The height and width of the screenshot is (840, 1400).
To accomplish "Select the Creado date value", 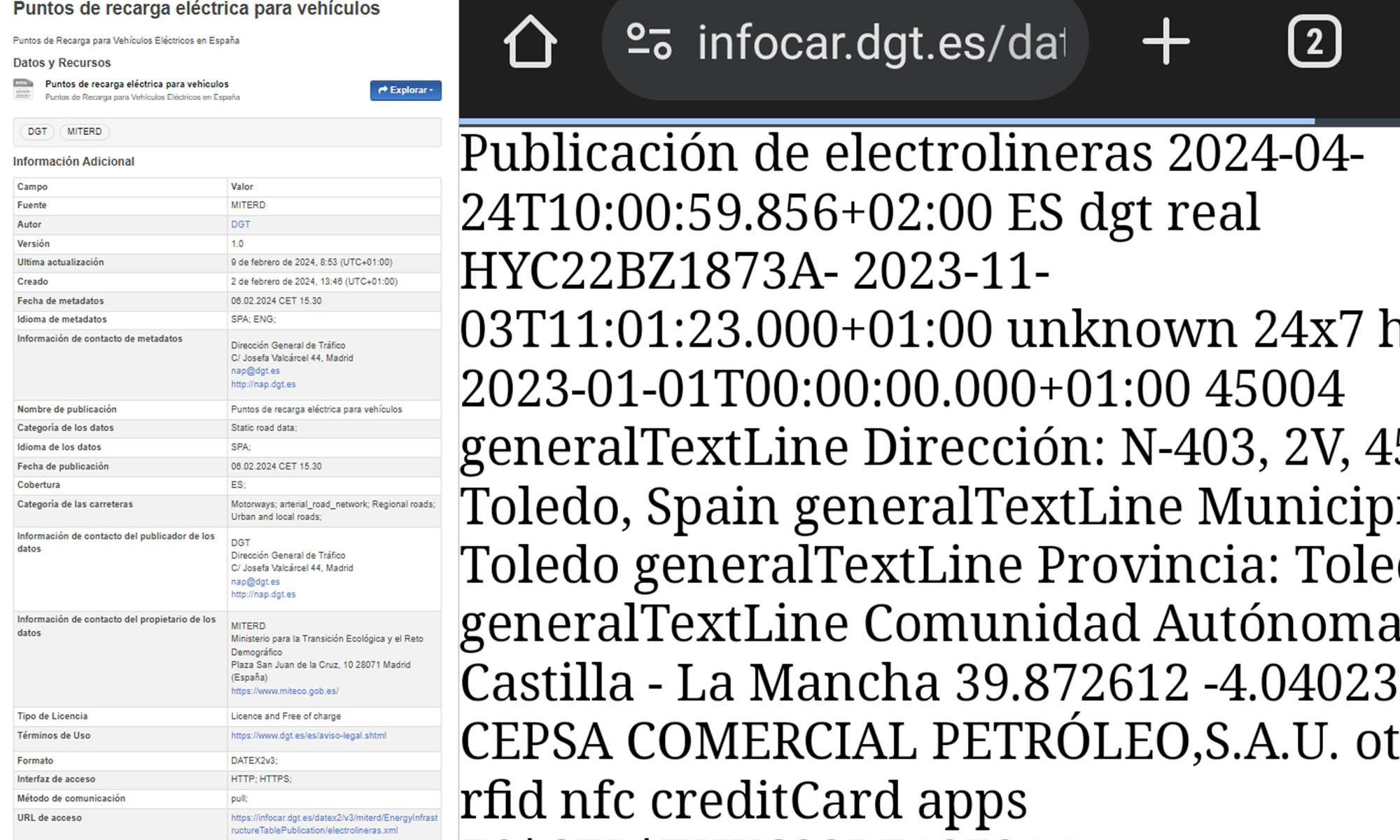I will click(x=314, y=281).
